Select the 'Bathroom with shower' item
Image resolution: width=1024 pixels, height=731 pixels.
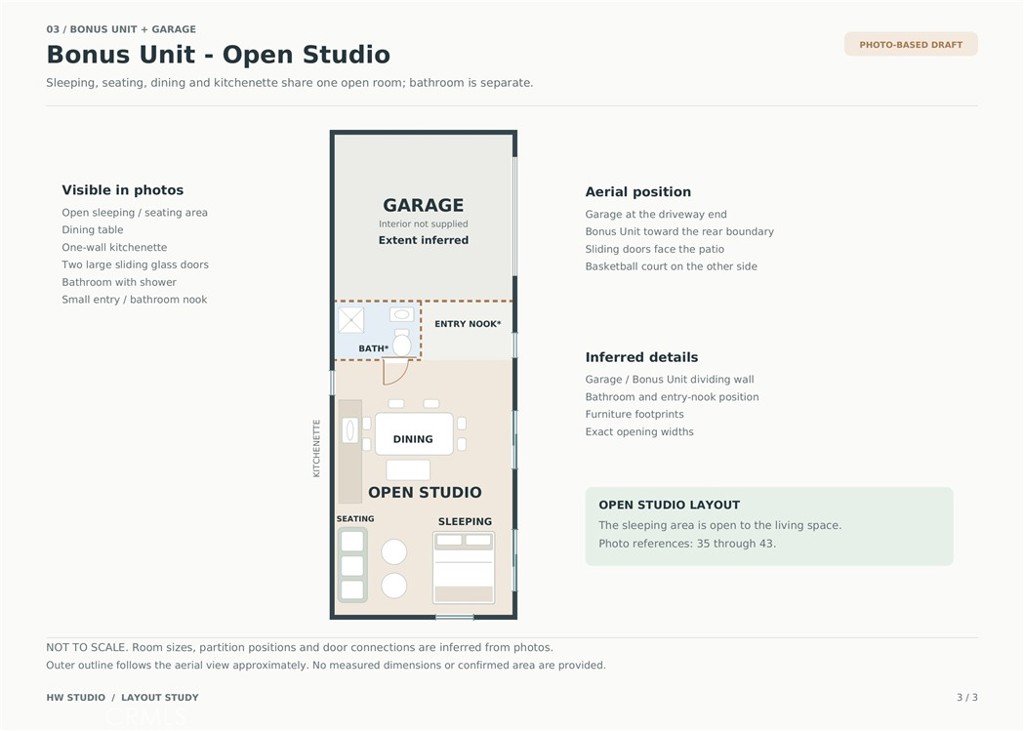[119, 282]
